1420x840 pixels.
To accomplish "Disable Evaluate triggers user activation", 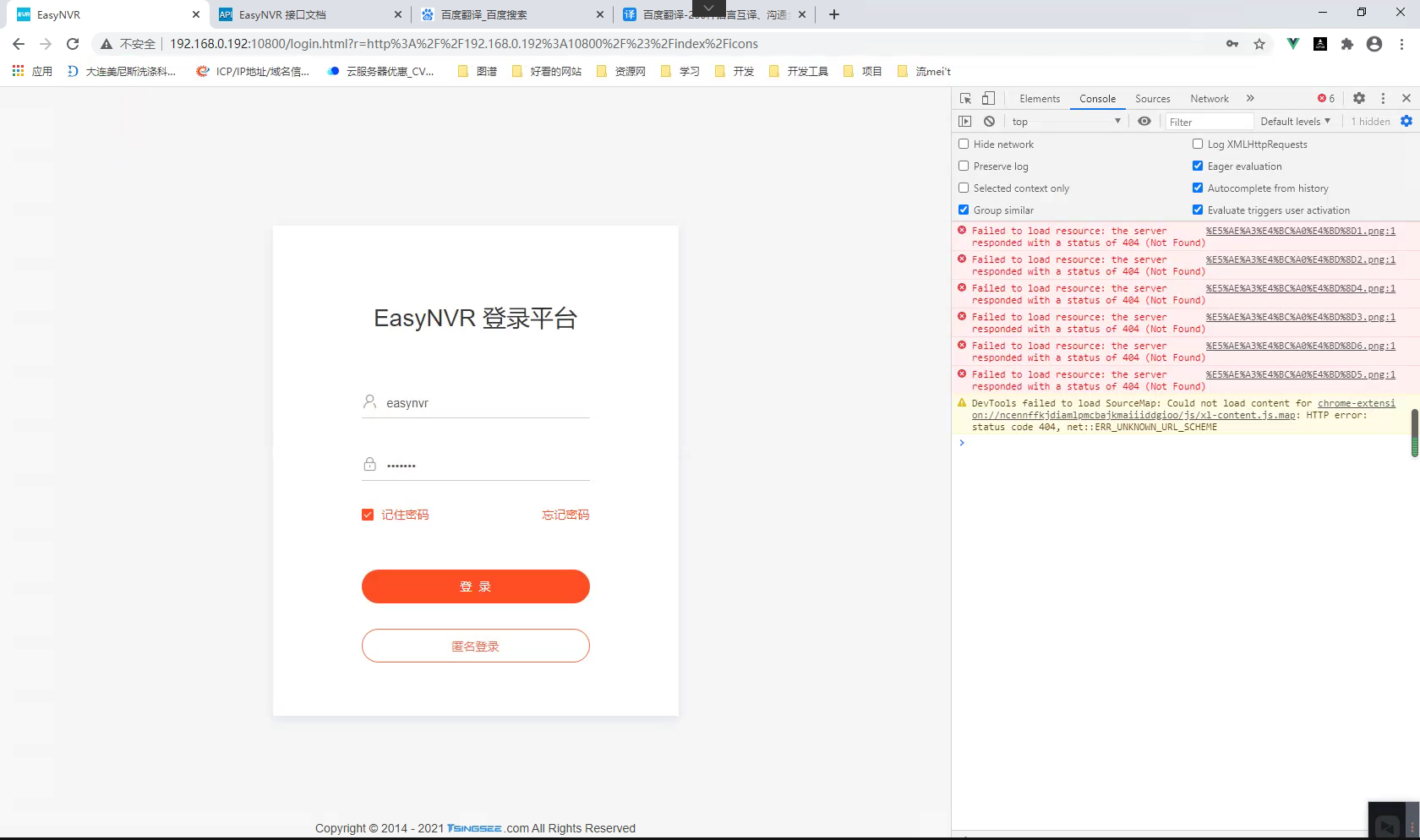I will [1198, 210].
